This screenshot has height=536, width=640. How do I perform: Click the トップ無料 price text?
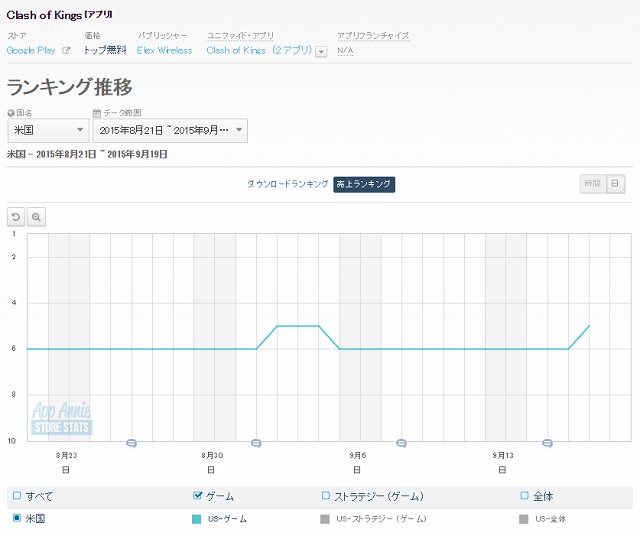click(x=105, y=51)
